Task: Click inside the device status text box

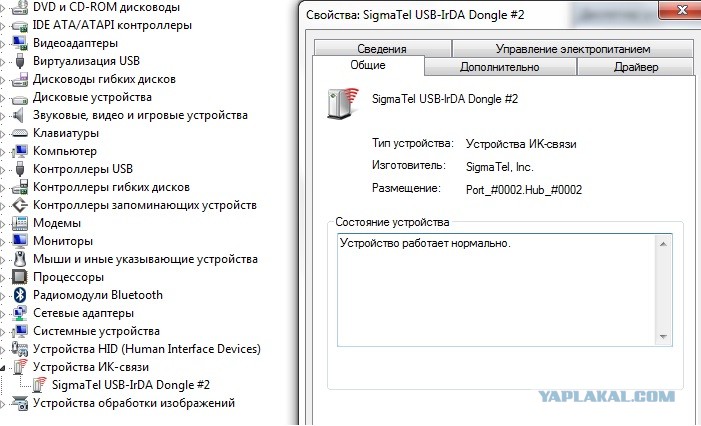Action: 496,290
